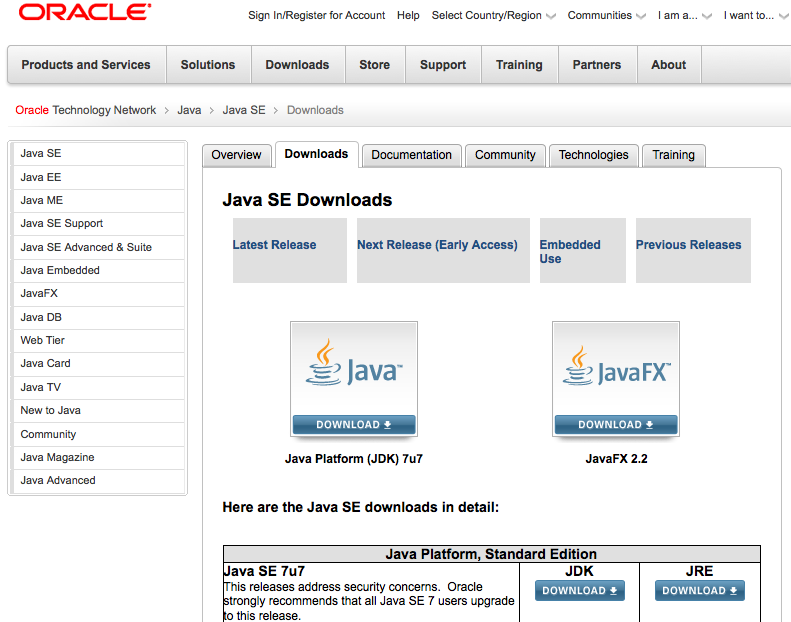Click the Java SE Downloads heading

click(307, 200)
